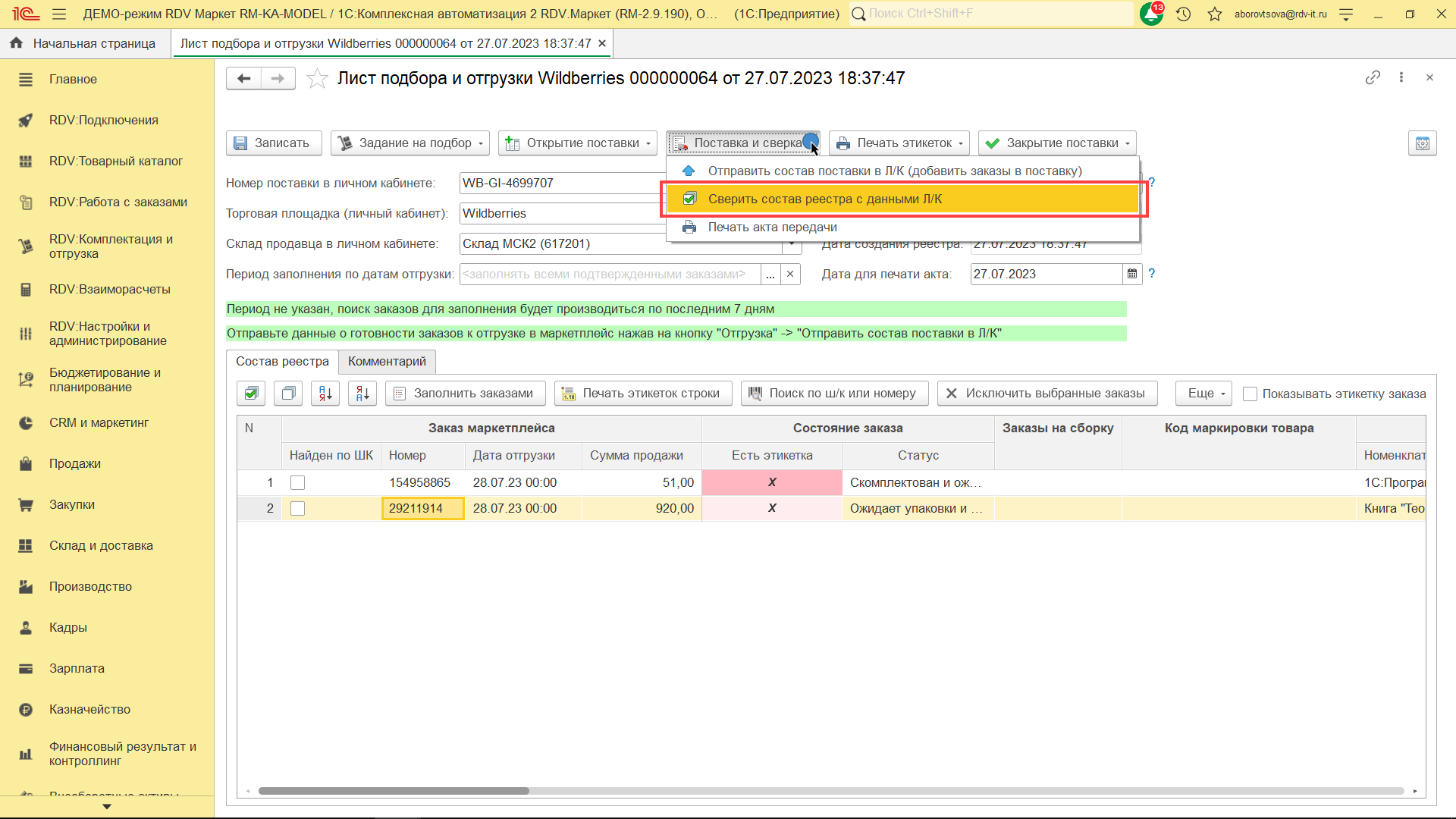
Task: Click the check all rows icon
Action: point(251,393)
